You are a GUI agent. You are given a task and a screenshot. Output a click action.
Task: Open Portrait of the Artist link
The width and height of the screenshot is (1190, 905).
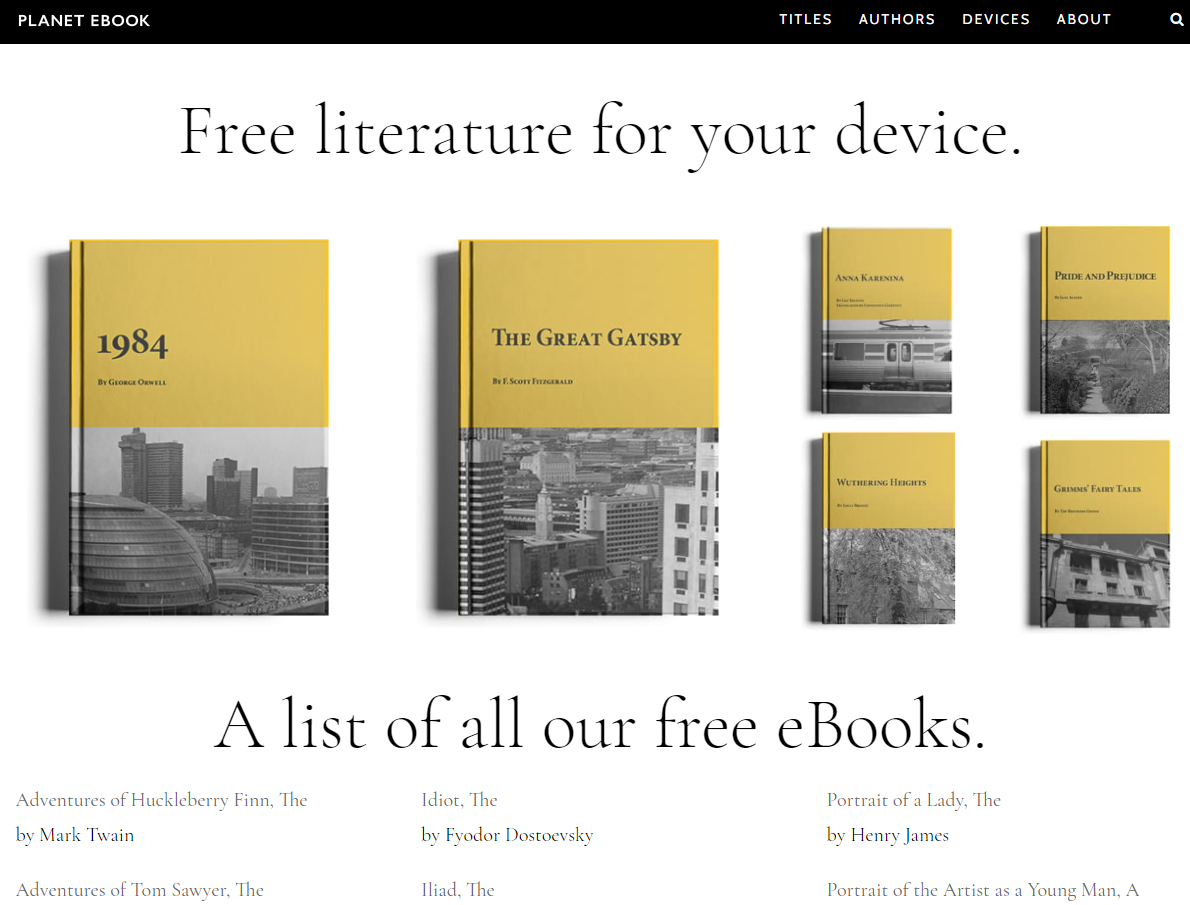pos(983,890)
